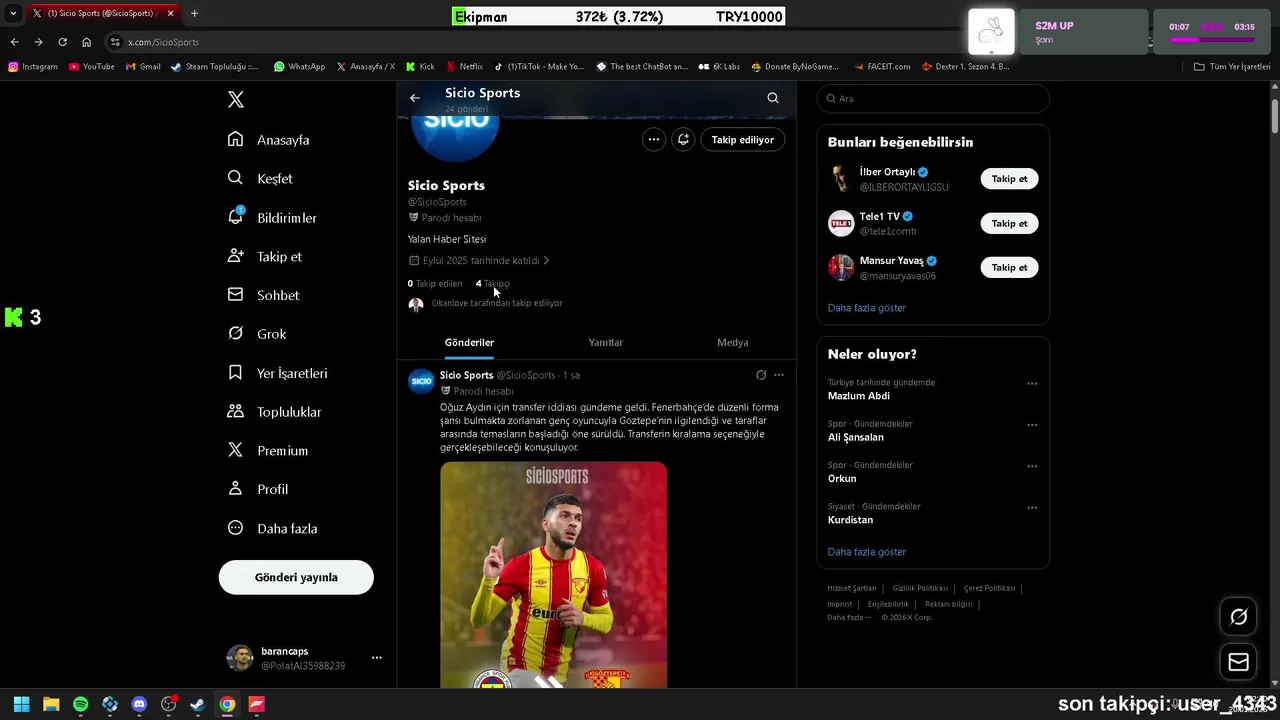The width and height of the screenshot is (1280, 720).
Task: Click Okanlove tarafından takip ediliyor
Action: pyautogui.click(x=497, y=303)
